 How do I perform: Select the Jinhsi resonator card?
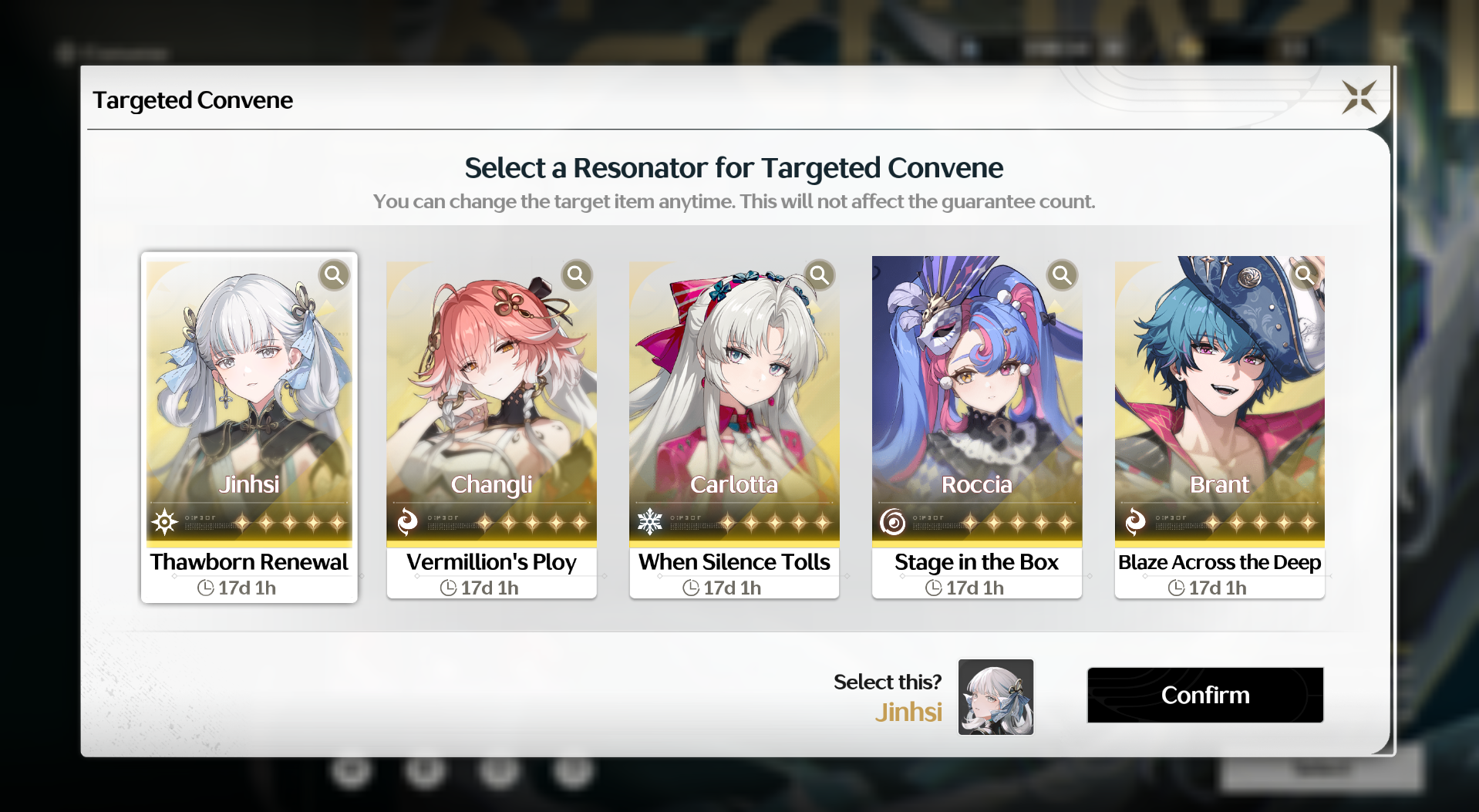[x=249, y=427]
